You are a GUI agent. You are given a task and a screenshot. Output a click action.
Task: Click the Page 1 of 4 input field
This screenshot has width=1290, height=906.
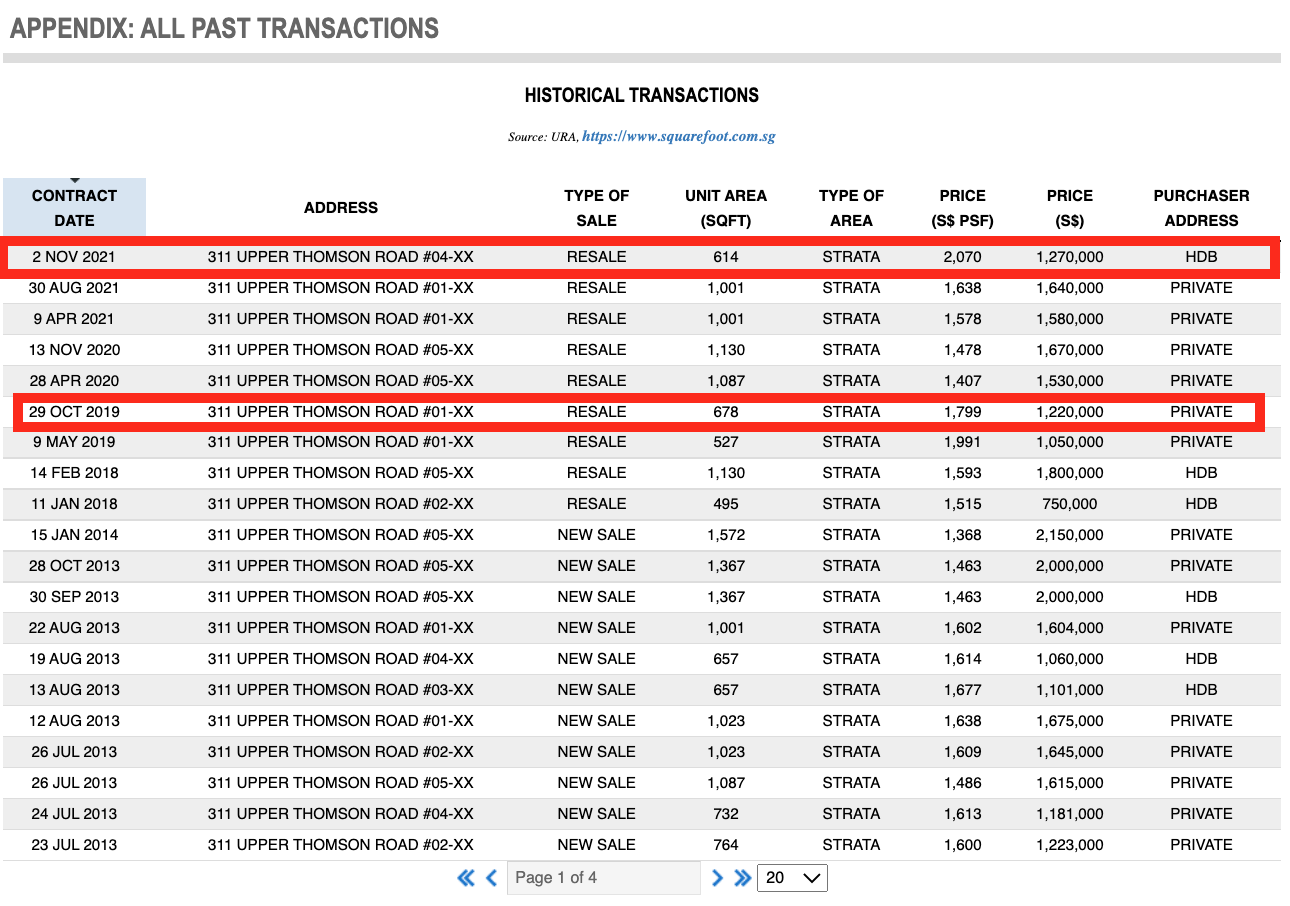604,878
